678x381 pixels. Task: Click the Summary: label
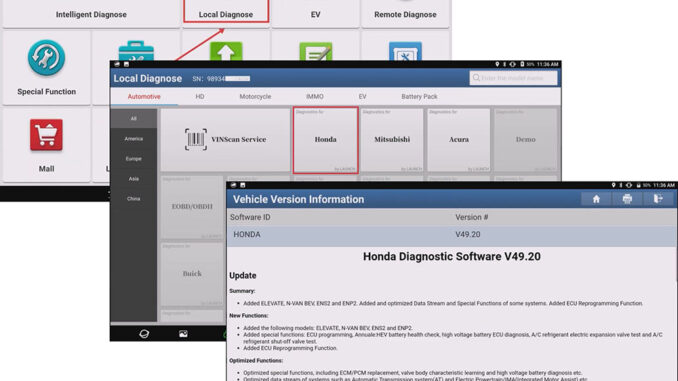coord(242,291)
